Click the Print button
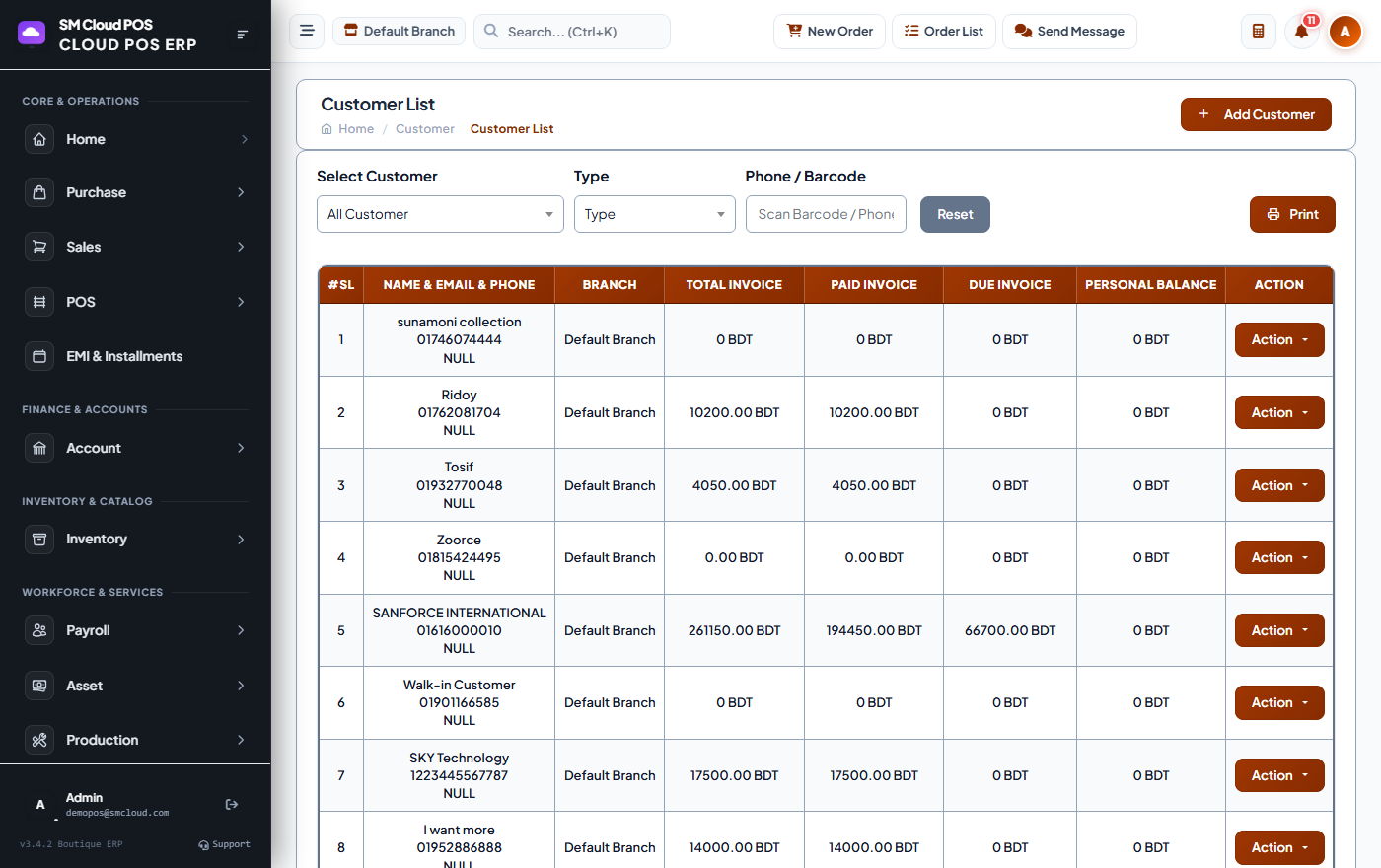The image size is (1381, 868). tap(1292, 214)
